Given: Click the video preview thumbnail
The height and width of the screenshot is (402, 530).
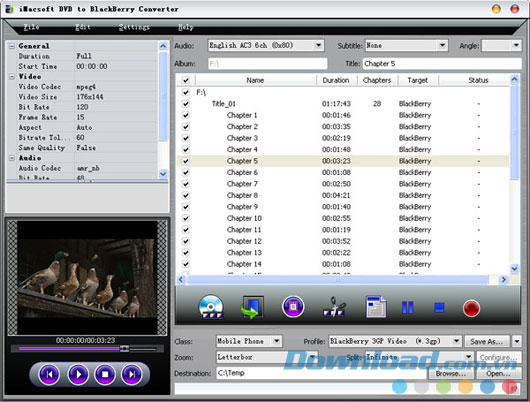Looking at the screenshot, I should coord(87,278).
